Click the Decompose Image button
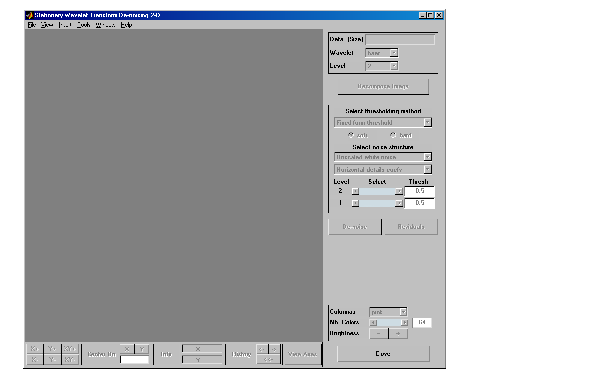Image resolution: width=600 pixels, height=374 pixels. tap(383, 87)
